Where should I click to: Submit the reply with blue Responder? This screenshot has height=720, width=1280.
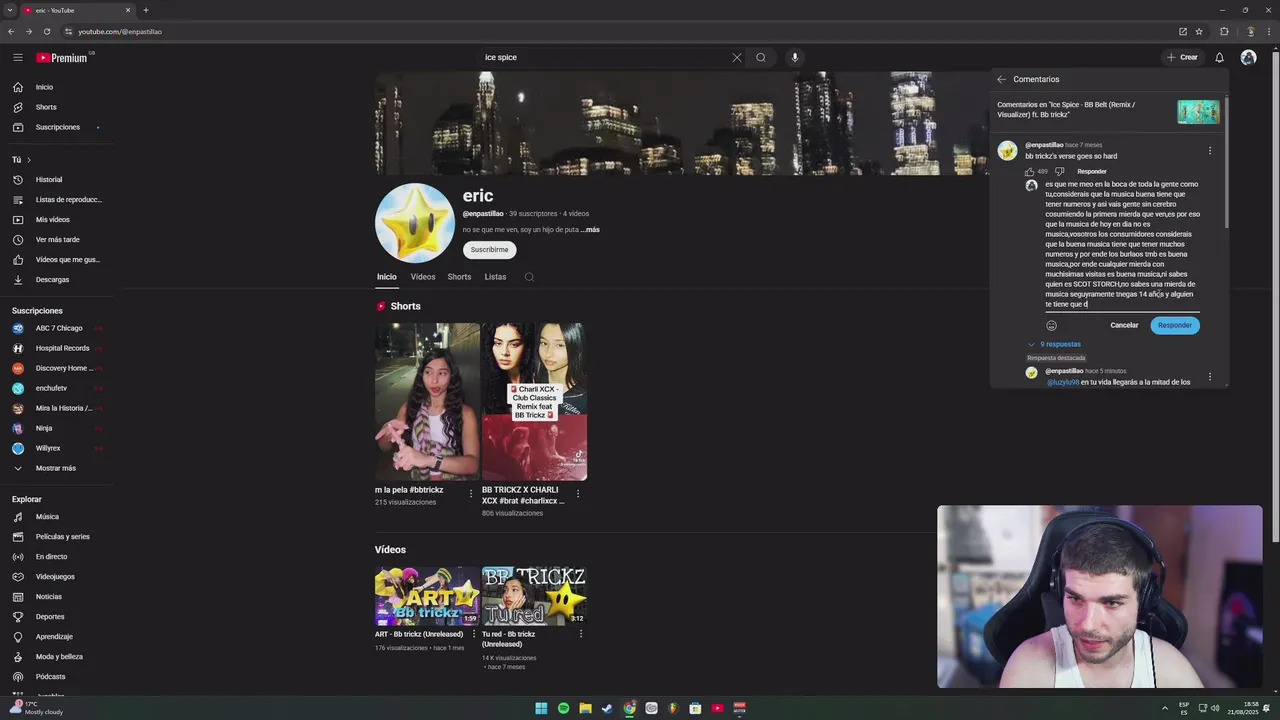[1174, 325]
